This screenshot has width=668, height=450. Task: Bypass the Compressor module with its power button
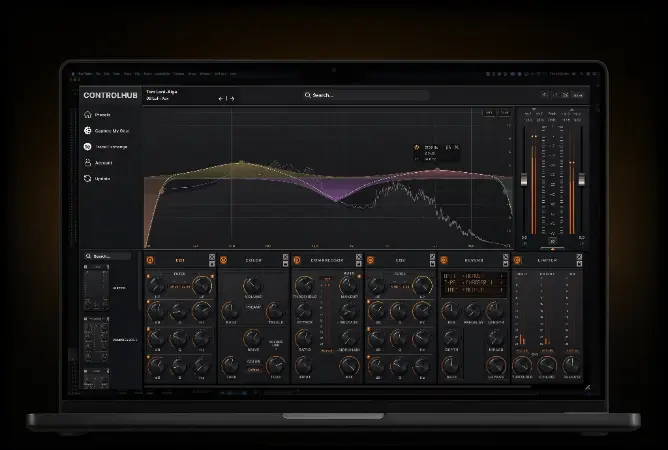coord(296,260)
